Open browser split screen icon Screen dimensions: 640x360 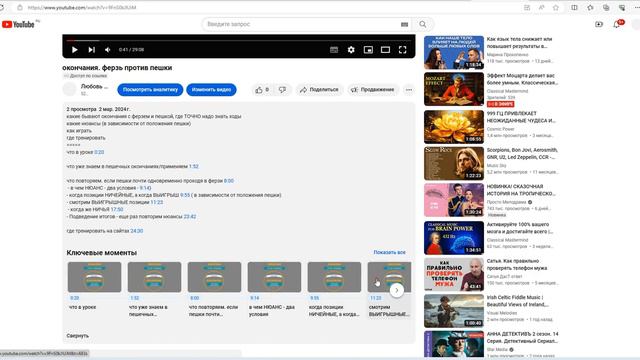(574, 7)
